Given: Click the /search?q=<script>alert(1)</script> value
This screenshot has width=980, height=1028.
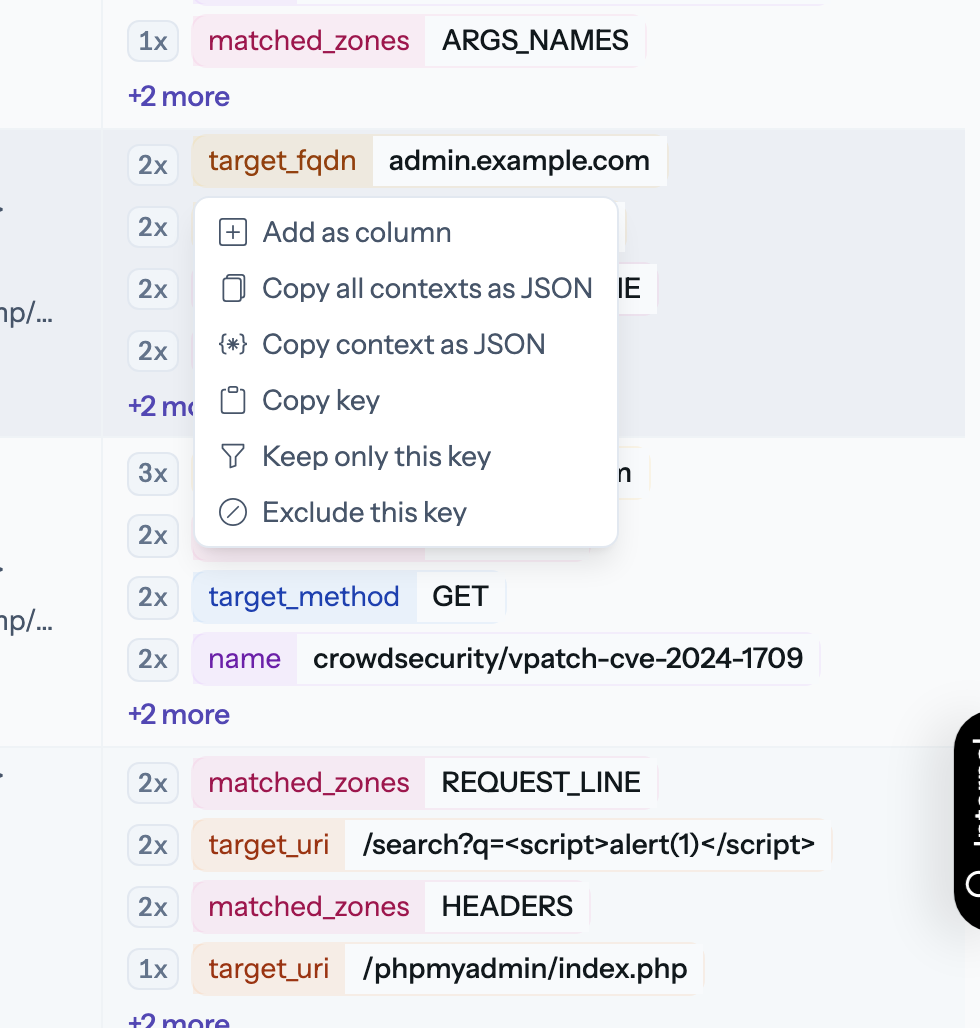Looking at the screenshot, I should coord(588,844).
